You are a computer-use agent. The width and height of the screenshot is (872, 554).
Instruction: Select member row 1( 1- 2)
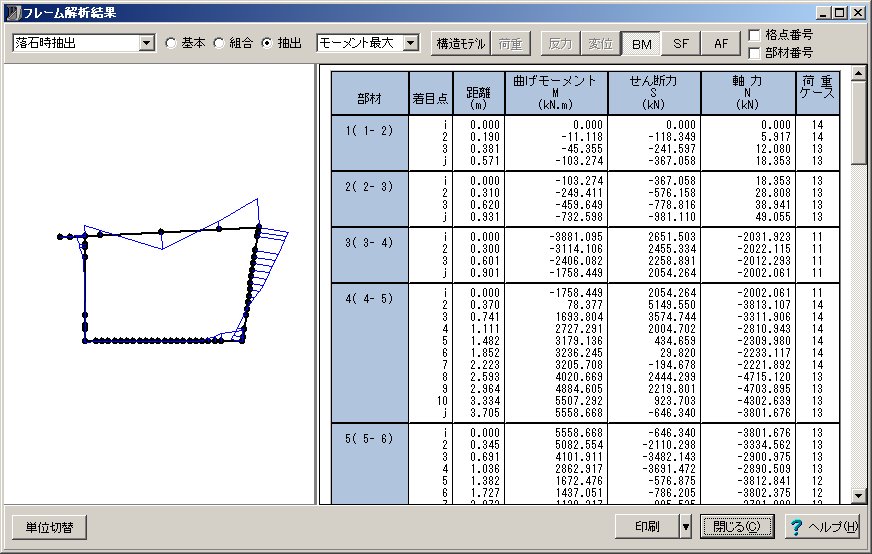pos(370,143)
